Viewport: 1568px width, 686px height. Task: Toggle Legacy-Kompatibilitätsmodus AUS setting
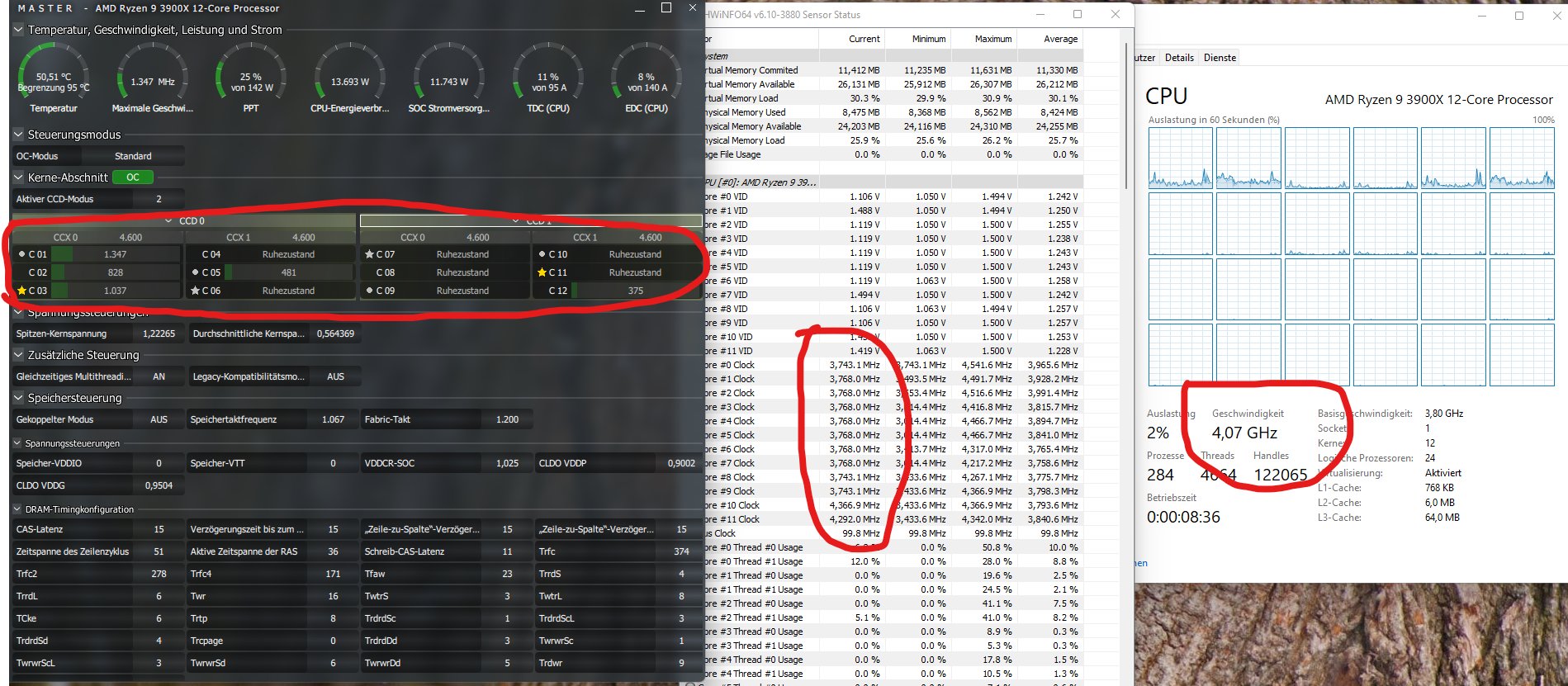335,376
